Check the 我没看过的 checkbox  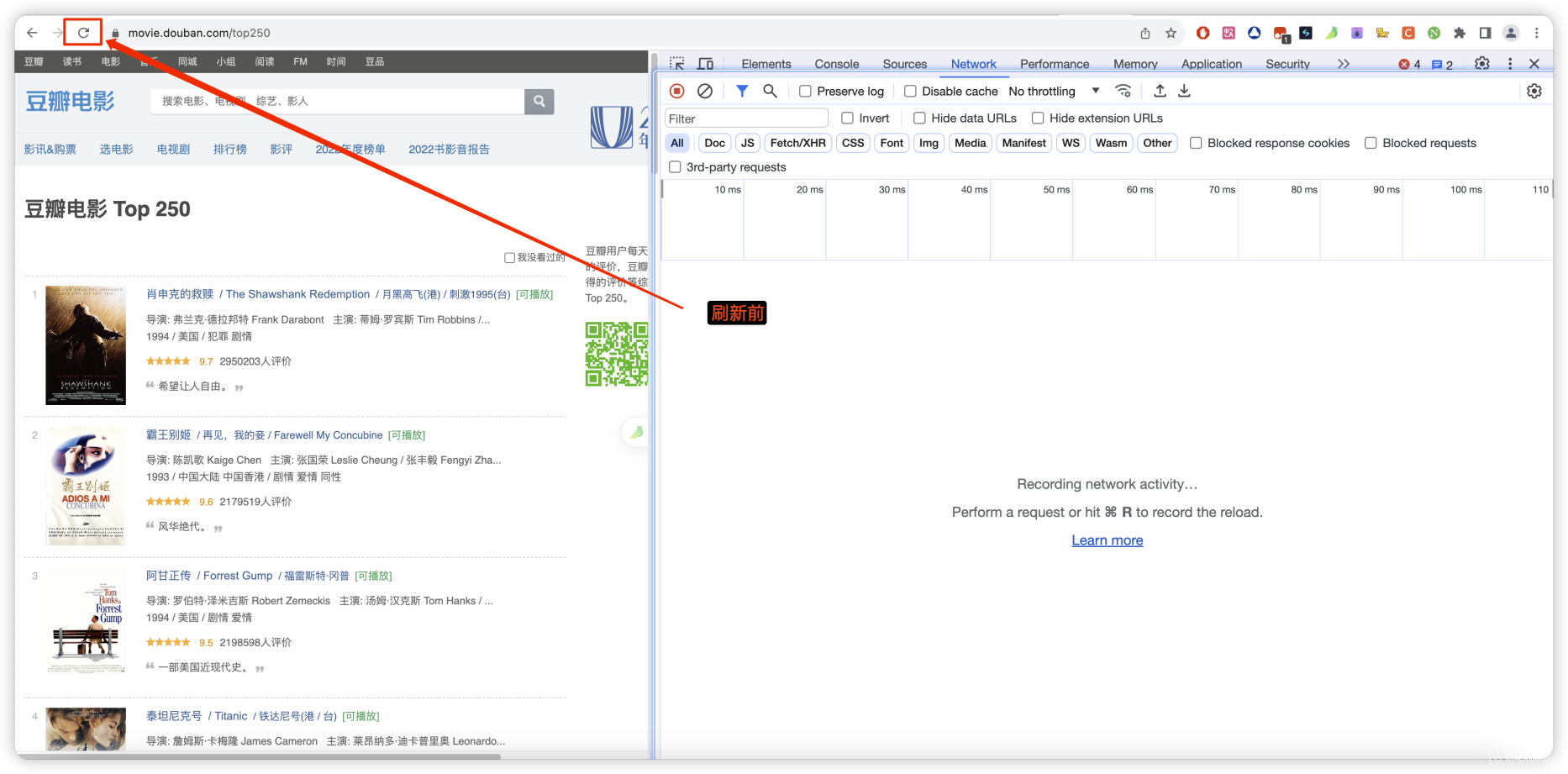[x=509, y=258]
